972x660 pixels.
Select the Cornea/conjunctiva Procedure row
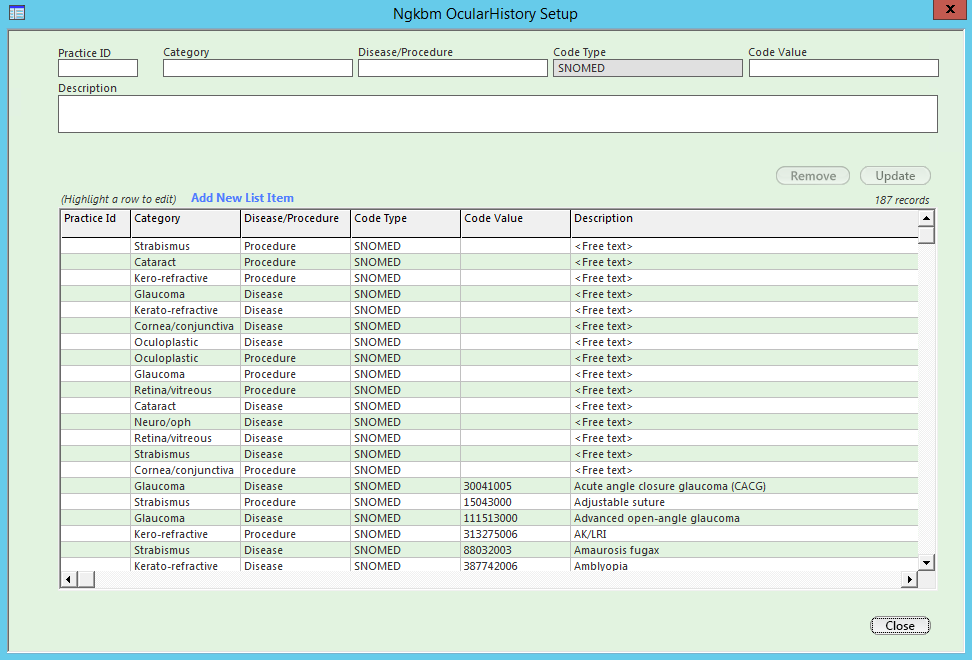pyautogui.click(x=489, y=470)
